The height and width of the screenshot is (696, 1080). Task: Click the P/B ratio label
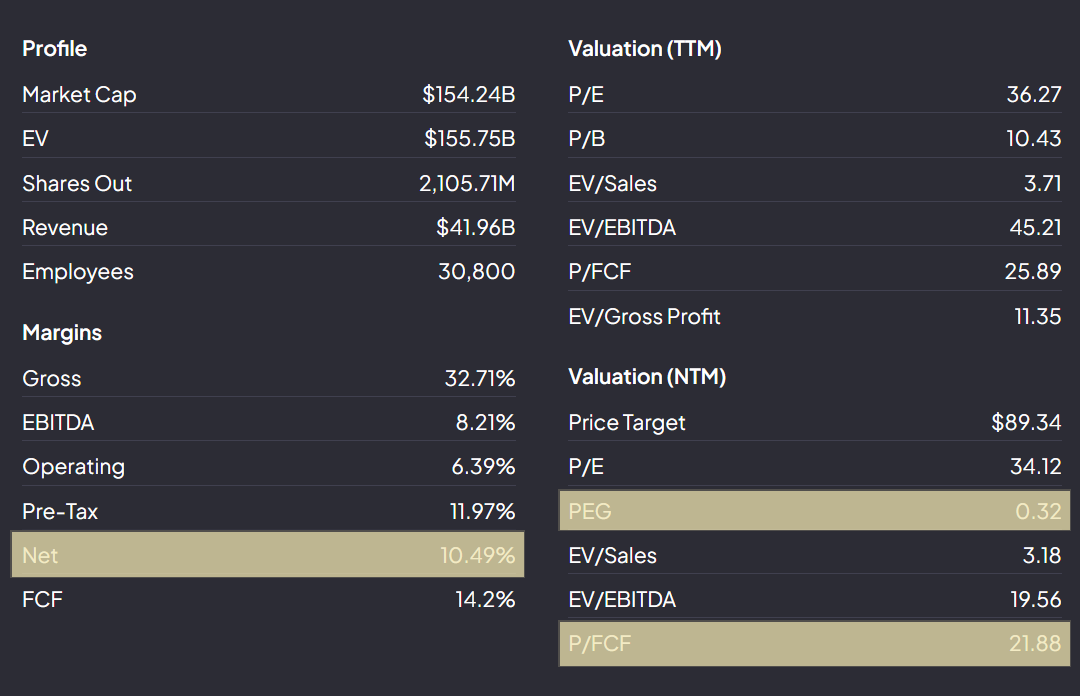tap(586, 139)
